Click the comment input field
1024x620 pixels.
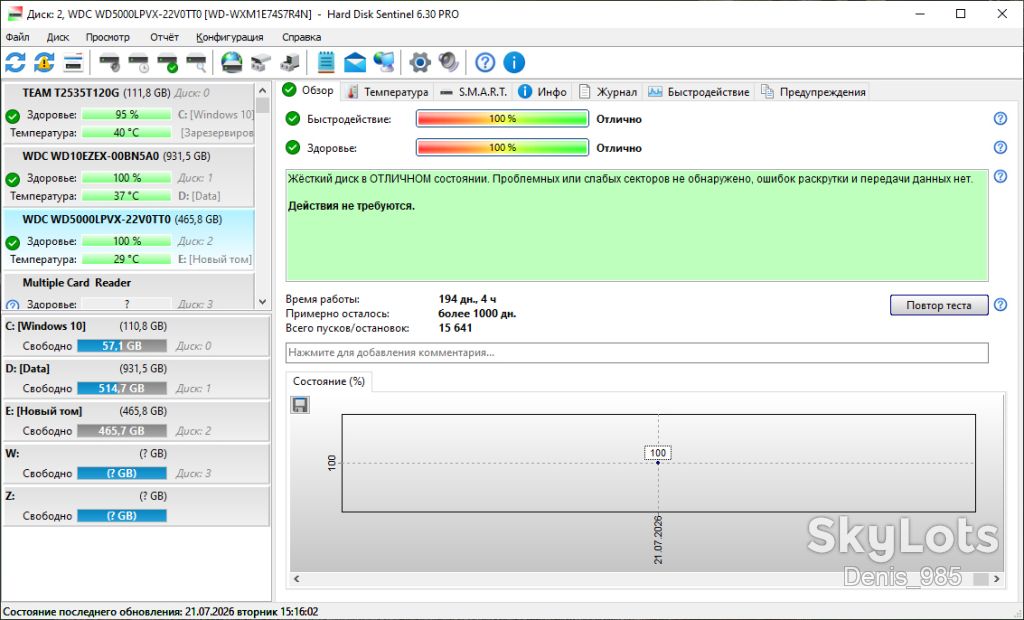pyautogui.click(x=637, y=353)
